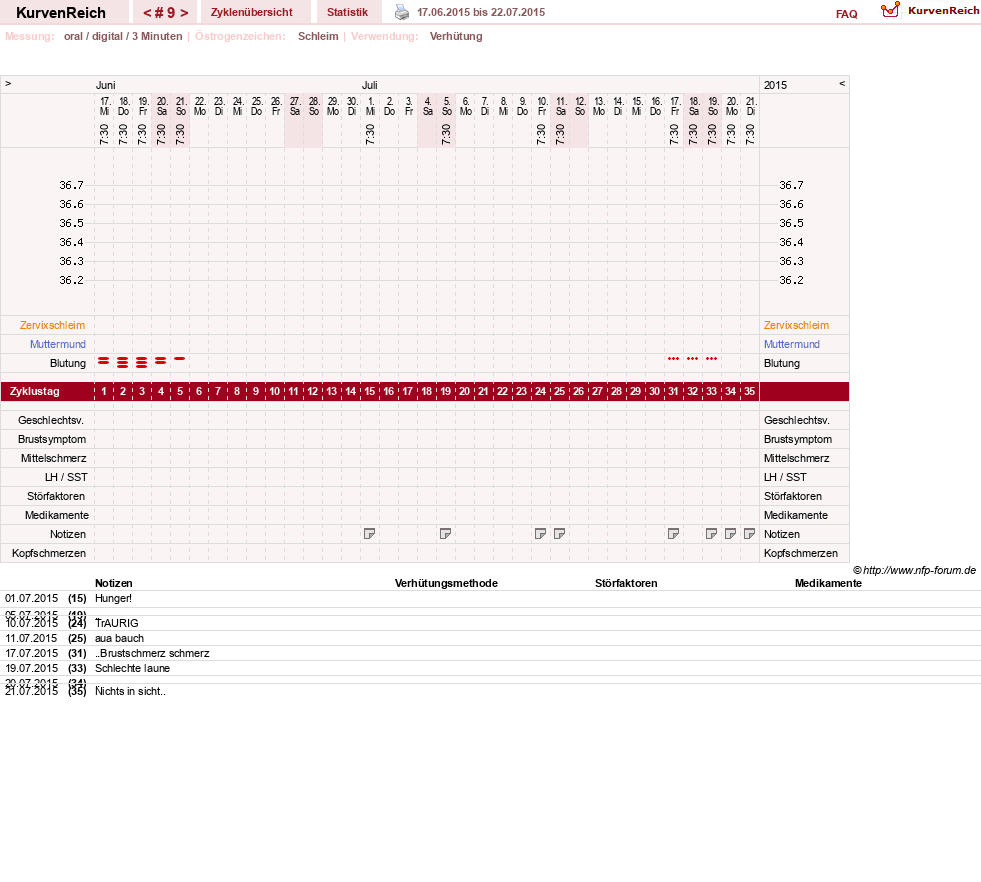The width and height of the screenshot is (981, 882).
Task: Click the 'Nichts in sicht..' note entry
Action: pyautogui.click(x=130, y=691)
